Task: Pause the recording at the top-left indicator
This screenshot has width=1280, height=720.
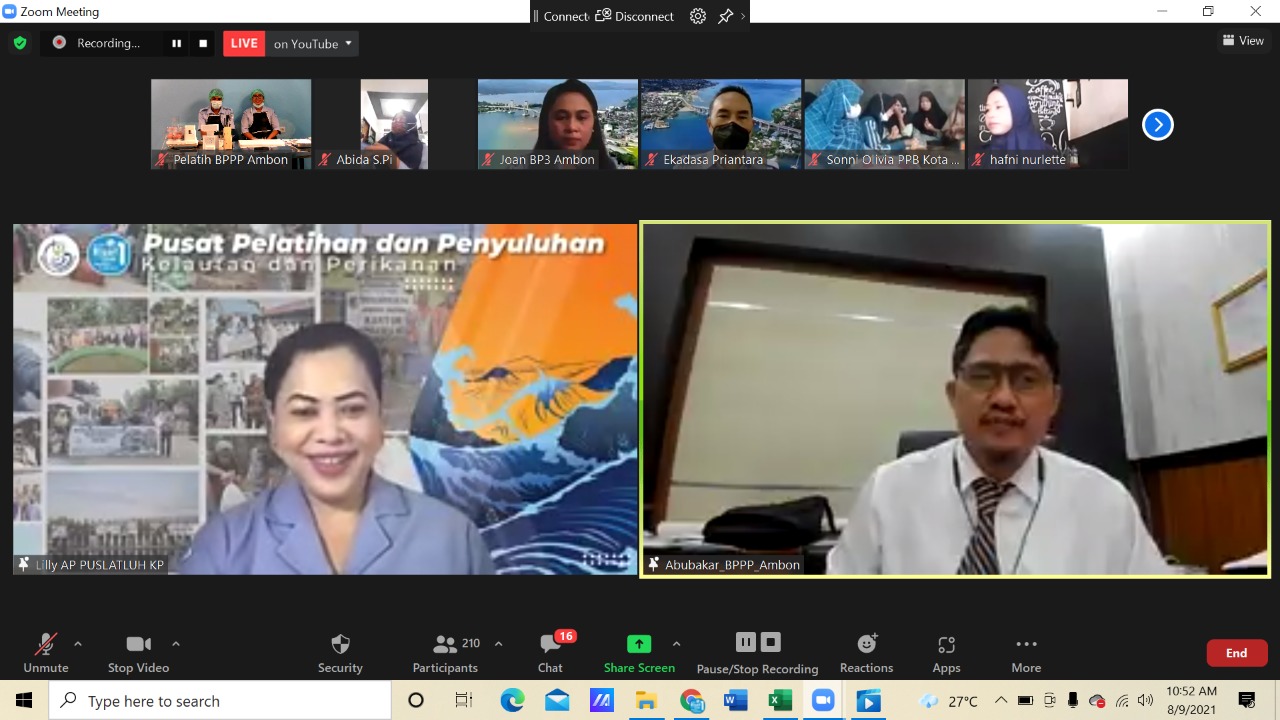Action: [177, 43]
